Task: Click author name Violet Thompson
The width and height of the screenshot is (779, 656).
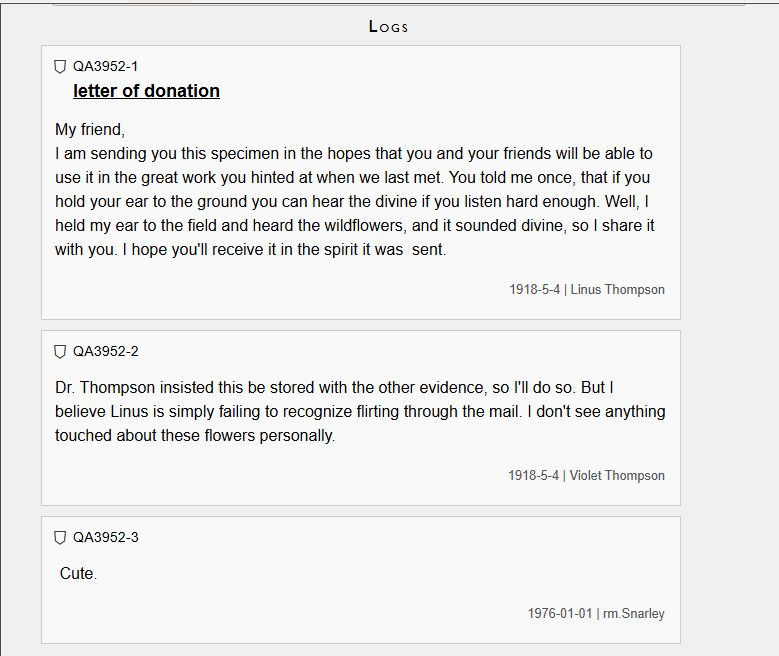Action: pos(617,476)
